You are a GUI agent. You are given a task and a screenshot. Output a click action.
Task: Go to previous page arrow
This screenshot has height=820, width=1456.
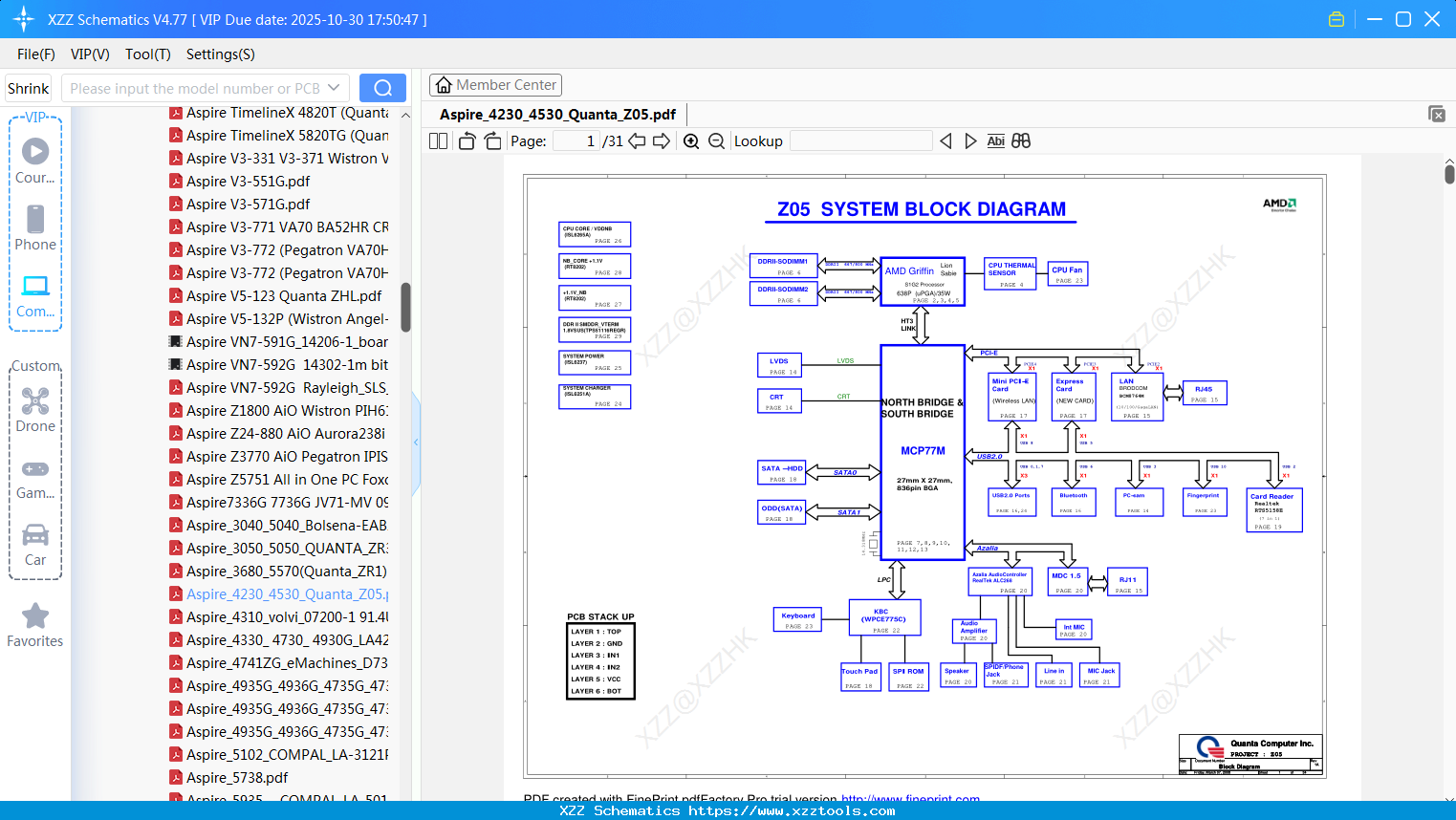point(637,141)
